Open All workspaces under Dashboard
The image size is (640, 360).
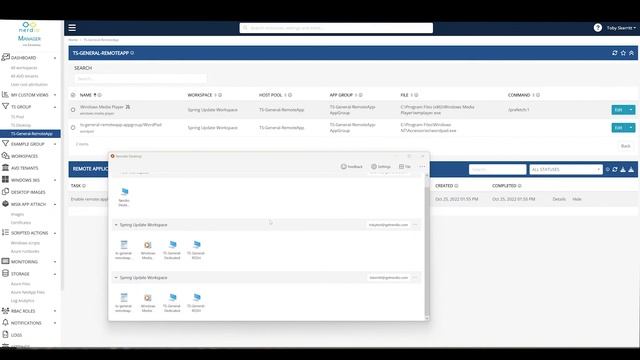24,68
